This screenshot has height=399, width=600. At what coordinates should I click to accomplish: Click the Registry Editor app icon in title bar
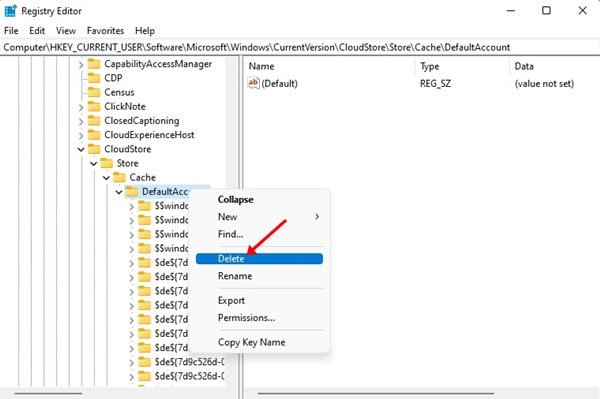click(x=10, y=11)
